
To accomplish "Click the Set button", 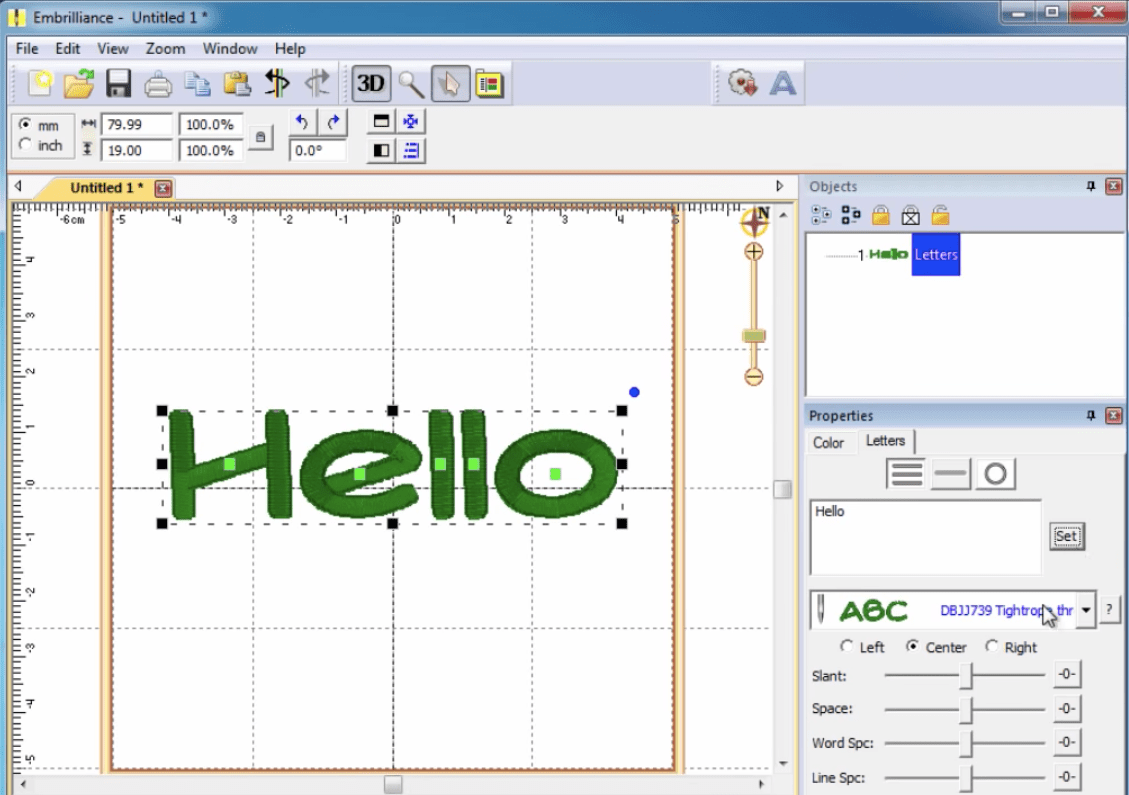I will 1066,536.
